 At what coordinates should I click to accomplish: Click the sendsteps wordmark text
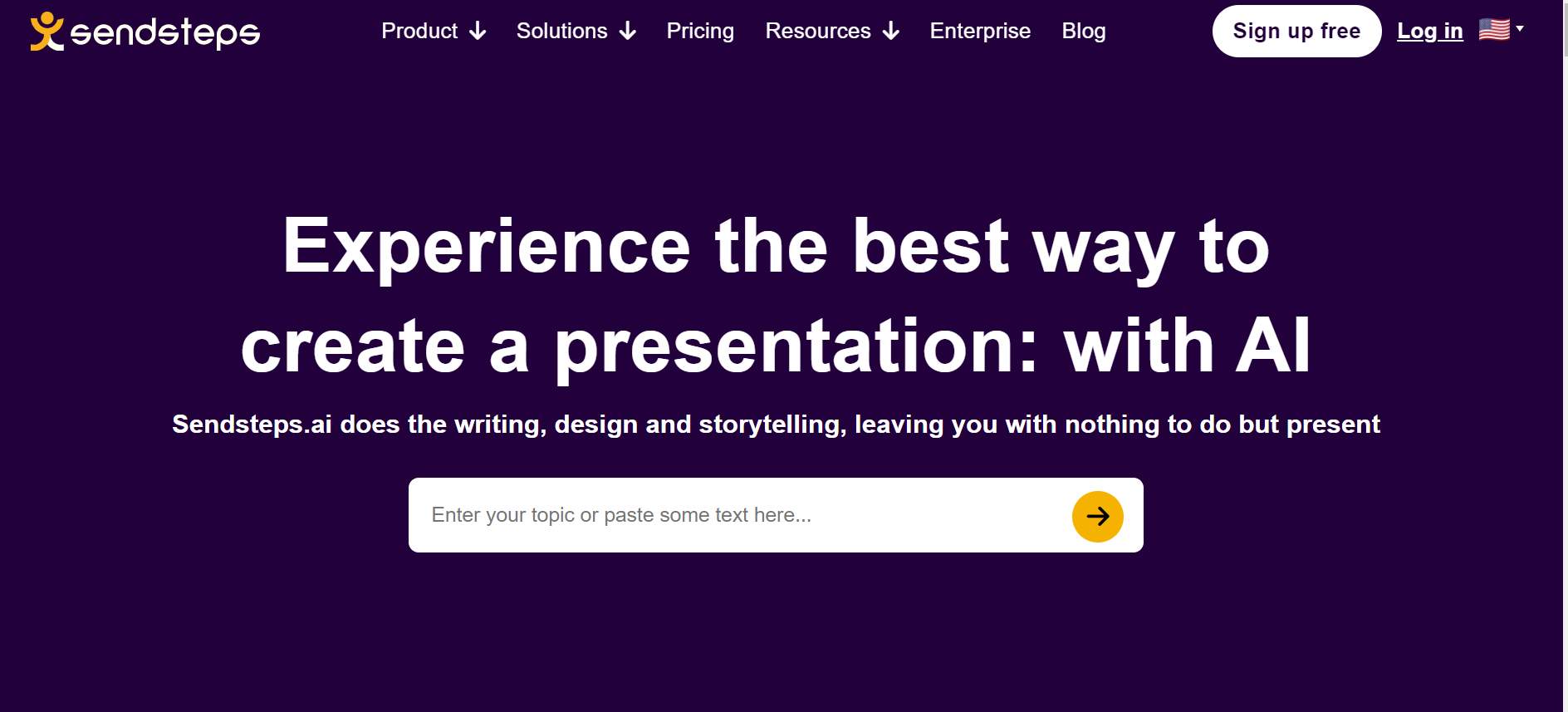[x=164, y=32]
